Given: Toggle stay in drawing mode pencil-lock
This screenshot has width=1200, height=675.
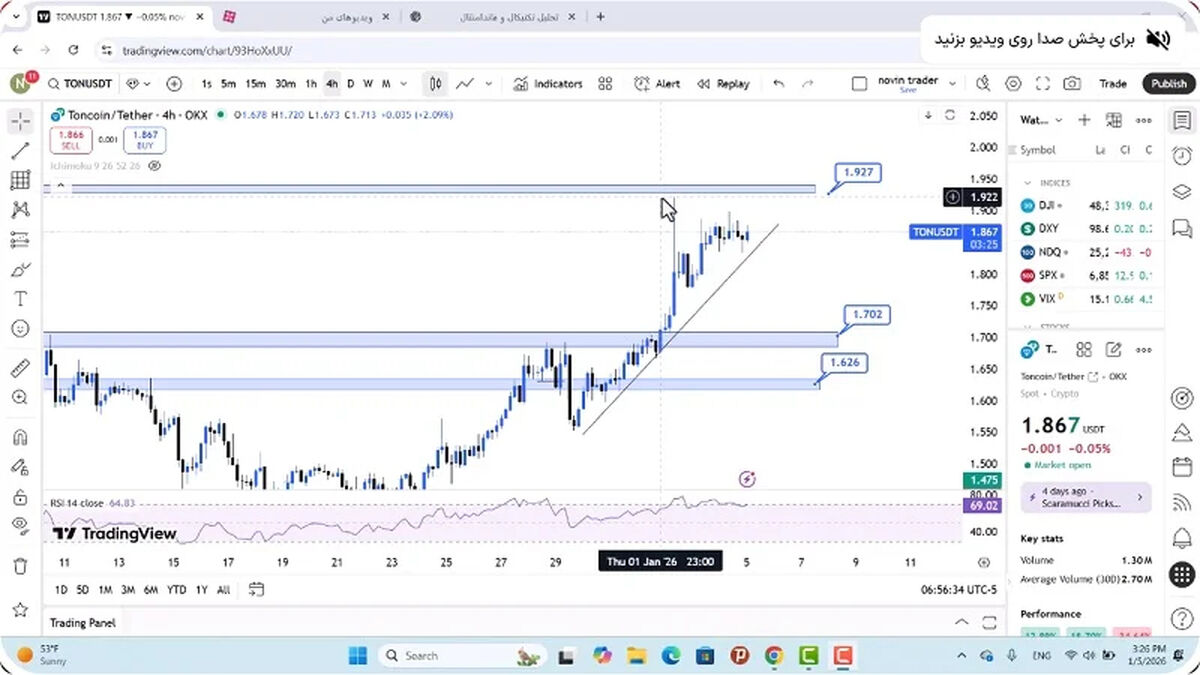Looking at the screenshot, I should 20,466.
